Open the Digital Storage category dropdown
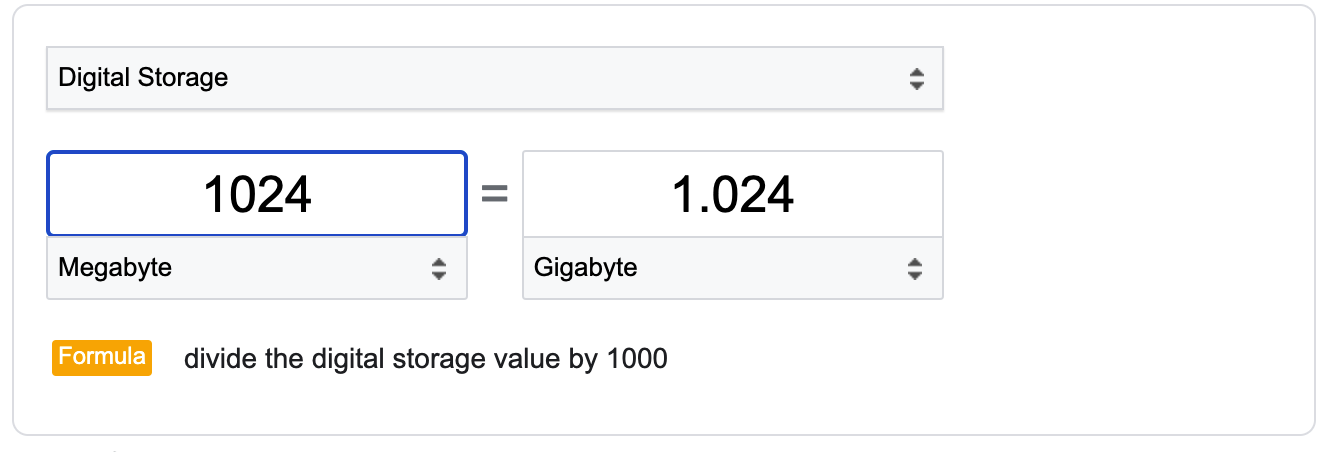 click(495, 78)
